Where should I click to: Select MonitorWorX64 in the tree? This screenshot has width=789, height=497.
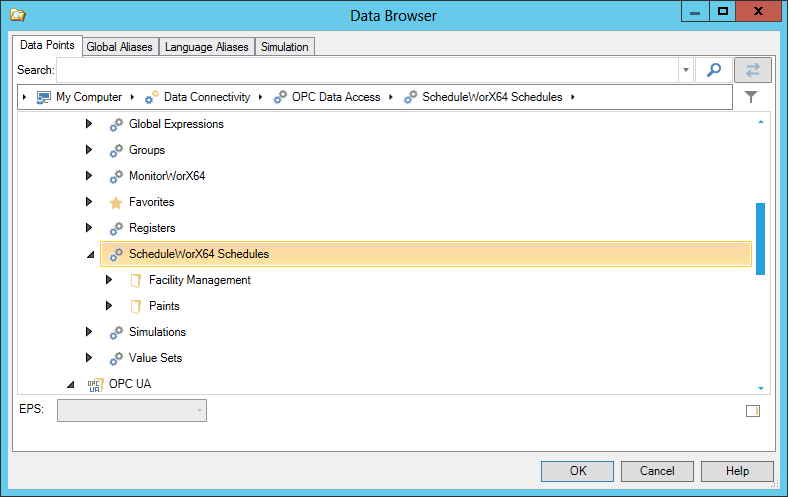166,176
